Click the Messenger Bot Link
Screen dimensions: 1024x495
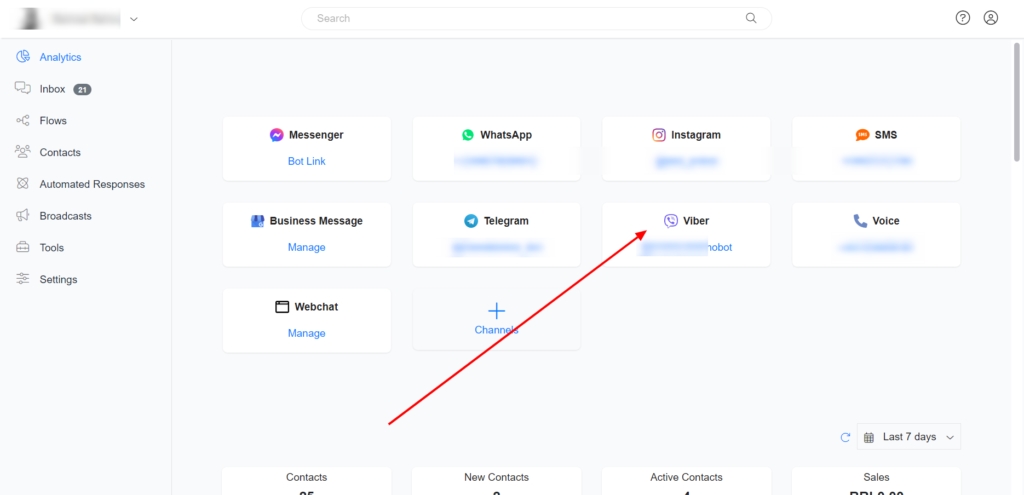point(307,161)
